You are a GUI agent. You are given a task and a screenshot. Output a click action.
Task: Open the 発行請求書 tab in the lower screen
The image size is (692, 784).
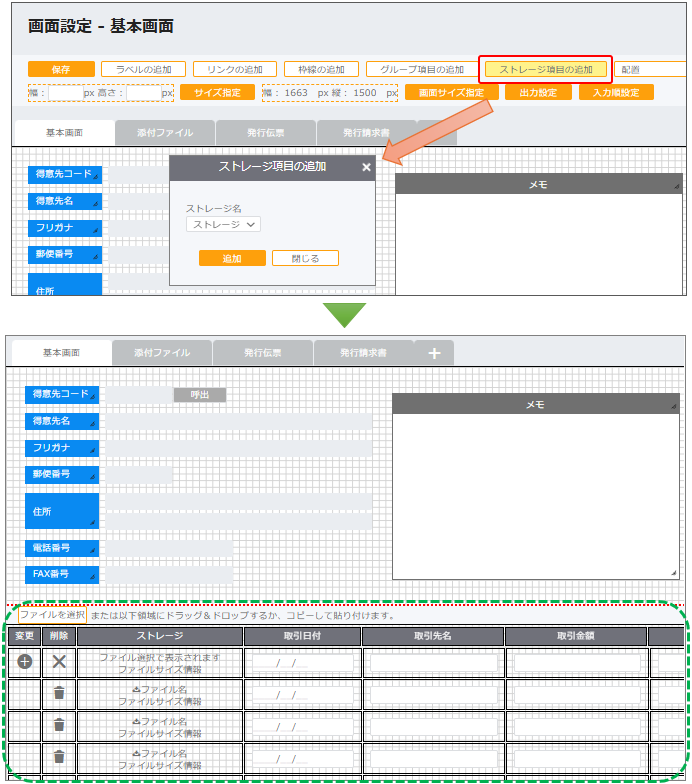(364, 353)
